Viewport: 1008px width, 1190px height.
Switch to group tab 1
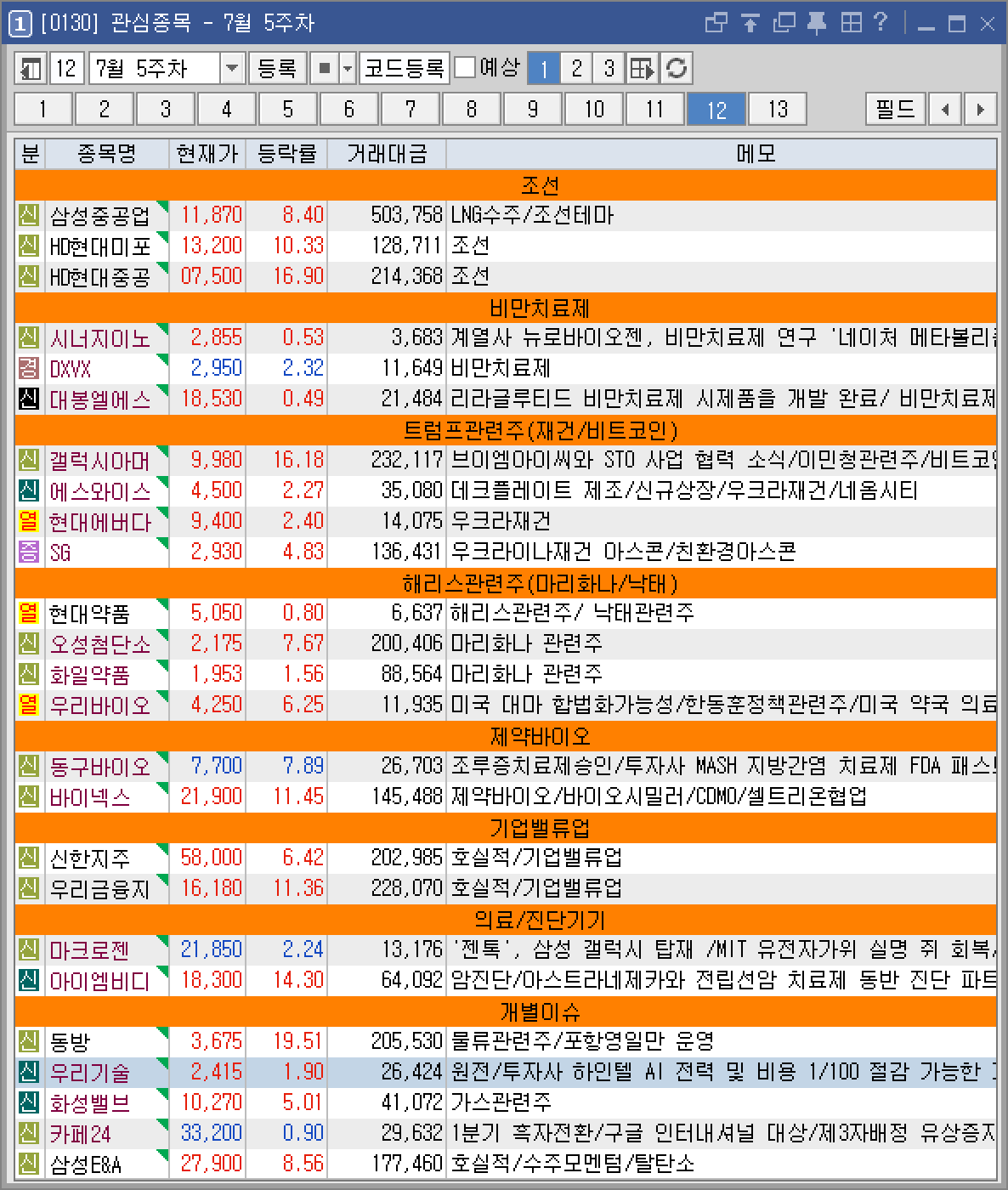[42, 110]
